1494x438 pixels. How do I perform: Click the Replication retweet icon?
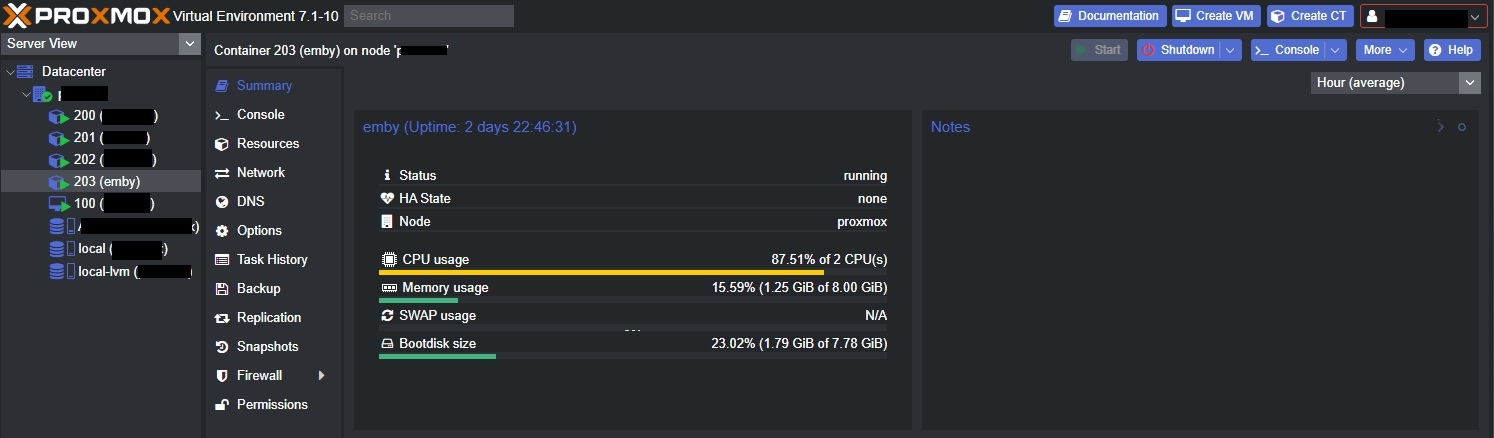tap(222, 318)
